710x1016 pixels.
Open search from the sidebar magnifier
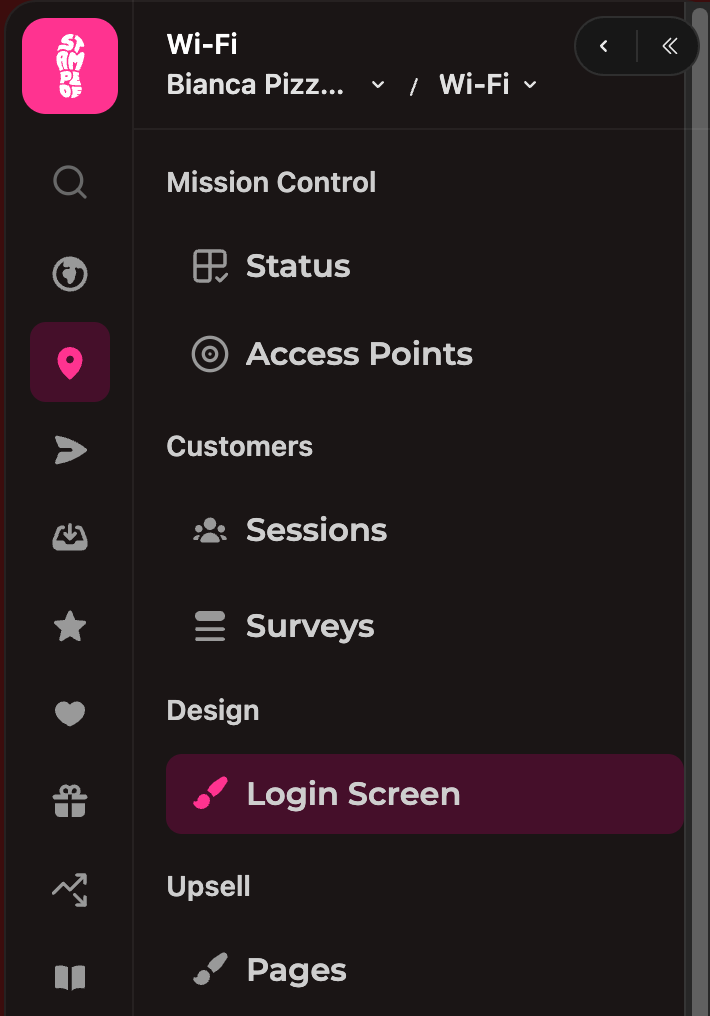[x=70, y=183]
